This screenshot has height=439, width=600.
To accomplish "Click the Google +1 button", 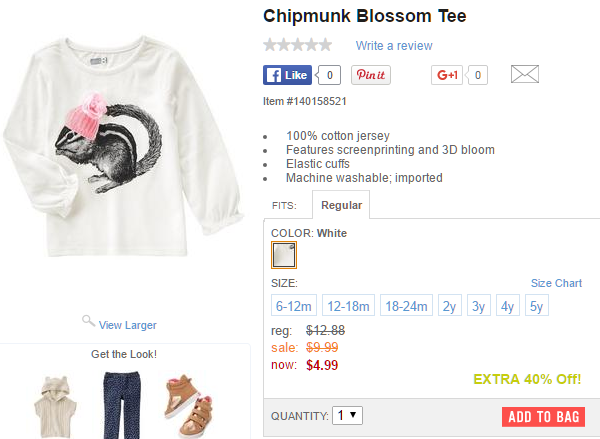I will point(447,75).
